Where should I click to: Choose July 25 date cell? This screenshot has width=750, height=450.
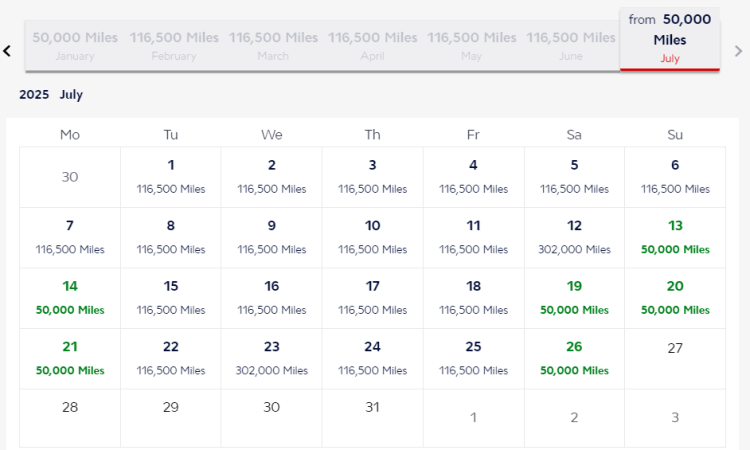[x=474, y=359]
